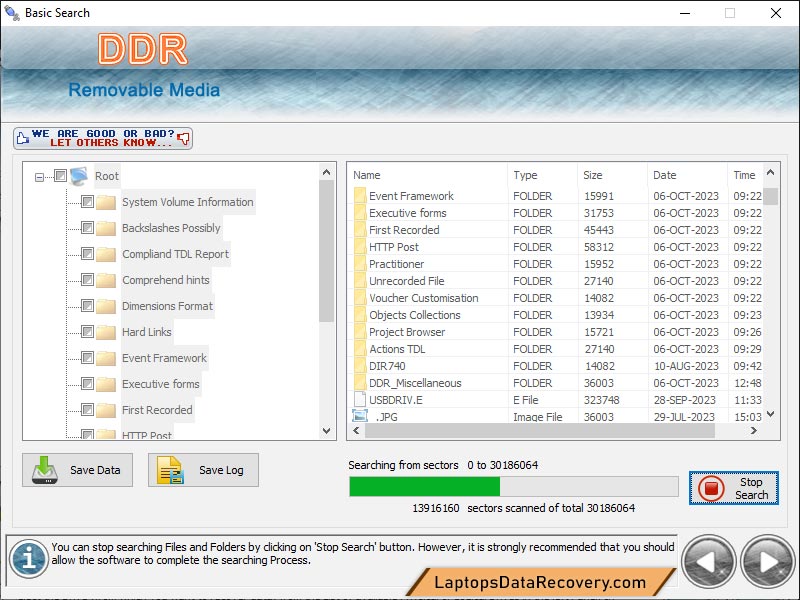Tick the Executive forms checkbox in tree
Screen dimensions: 800x600
pos(86,384)
